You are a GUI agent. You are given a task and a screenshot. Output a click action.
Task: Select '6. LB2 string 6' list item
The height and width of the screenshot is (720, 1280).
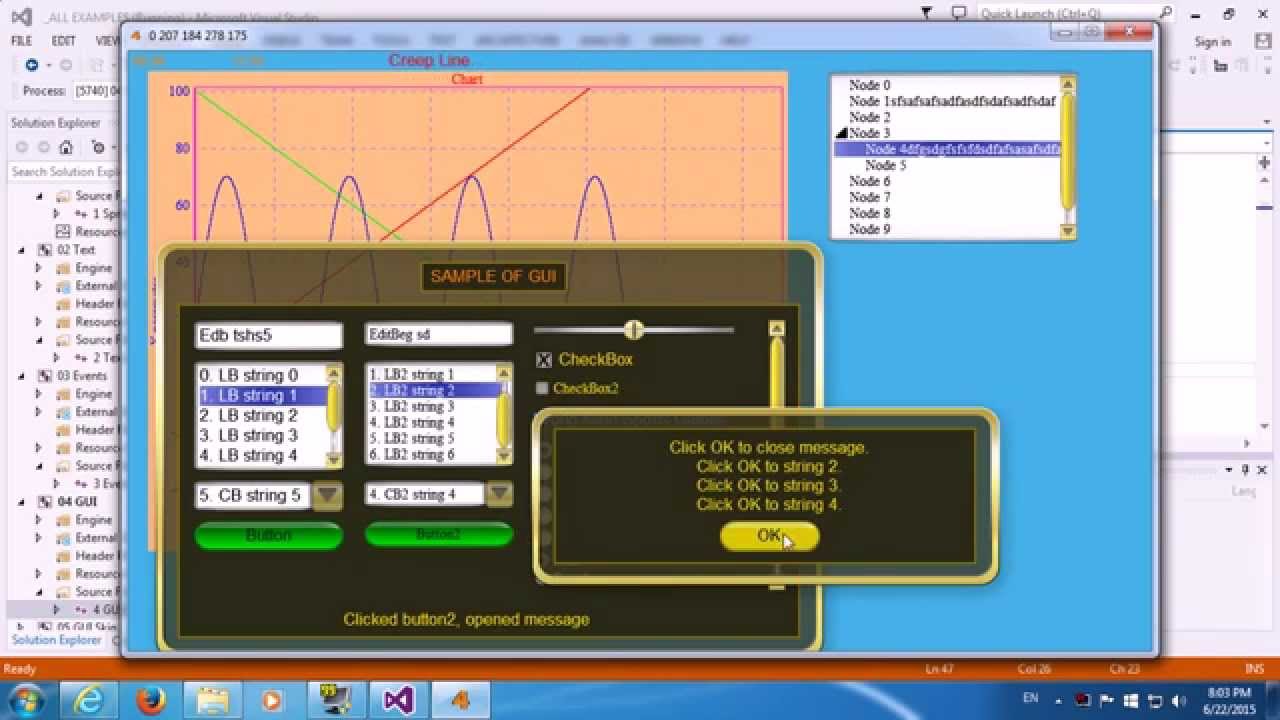pyautogui.click(x=433, y=454)
